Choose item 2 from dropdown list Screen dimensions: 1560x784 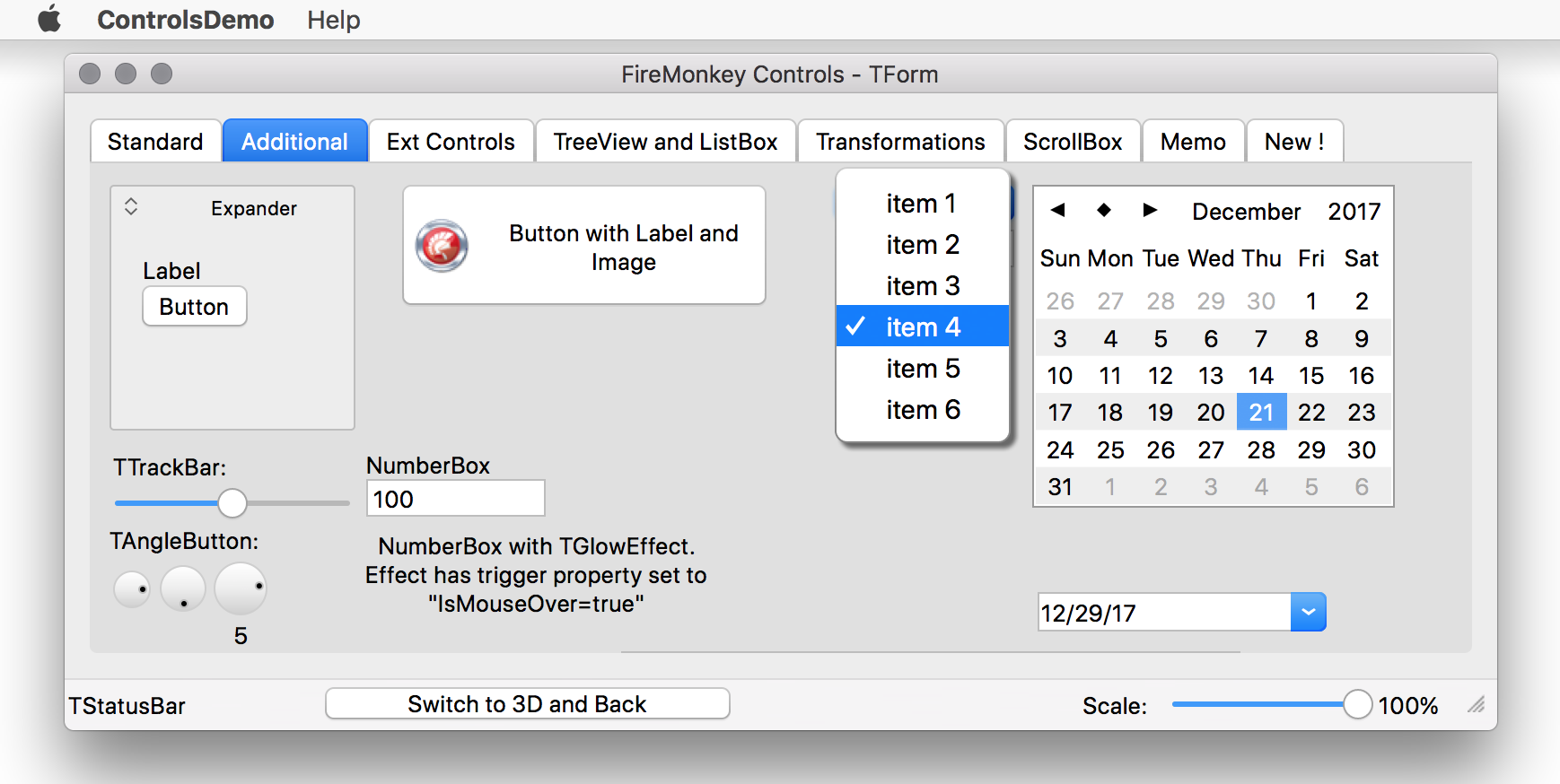click(x=923, y=244)
